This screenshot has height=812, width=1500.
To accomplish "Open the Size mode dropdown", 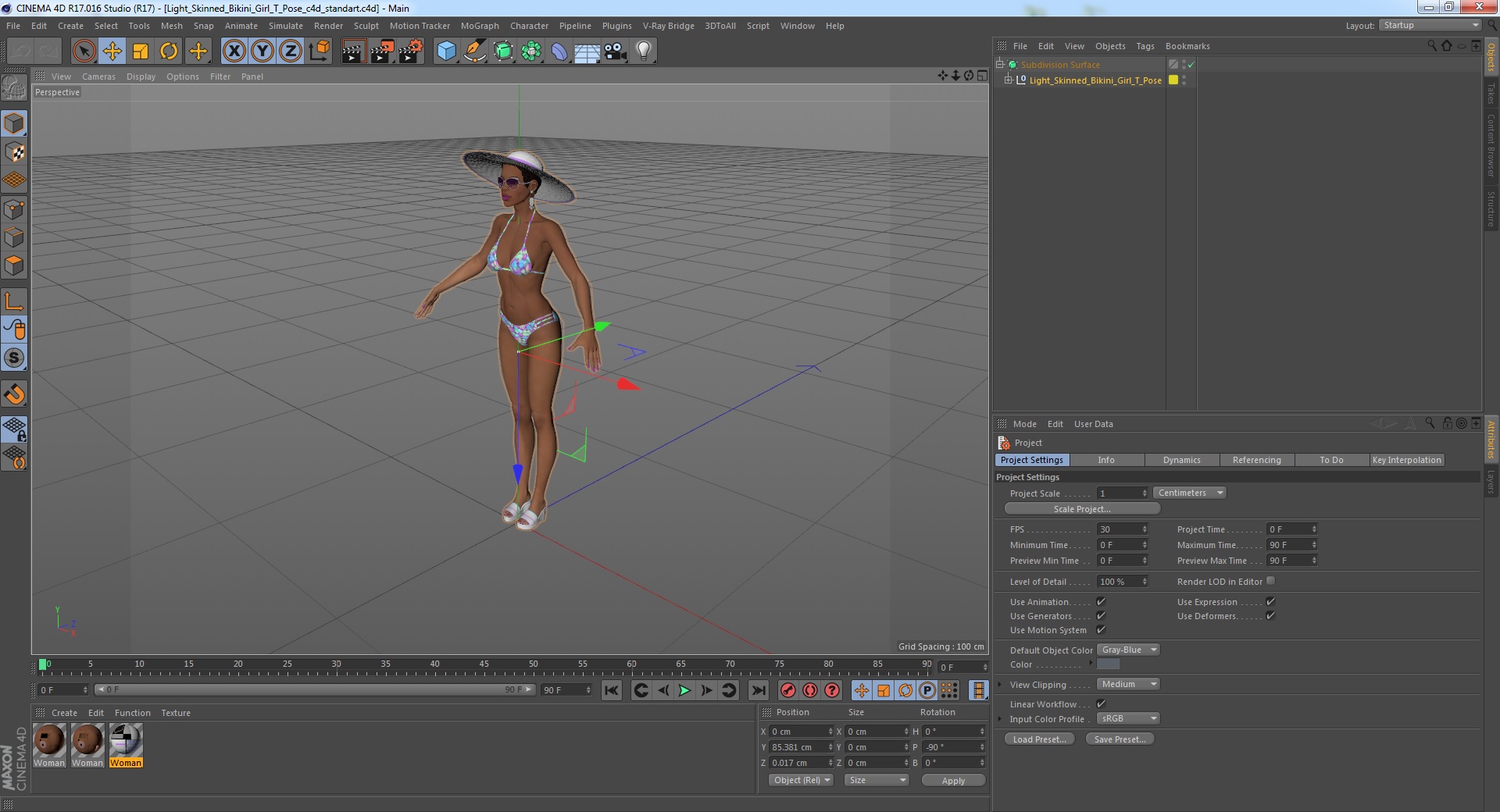I will point(877,780).
